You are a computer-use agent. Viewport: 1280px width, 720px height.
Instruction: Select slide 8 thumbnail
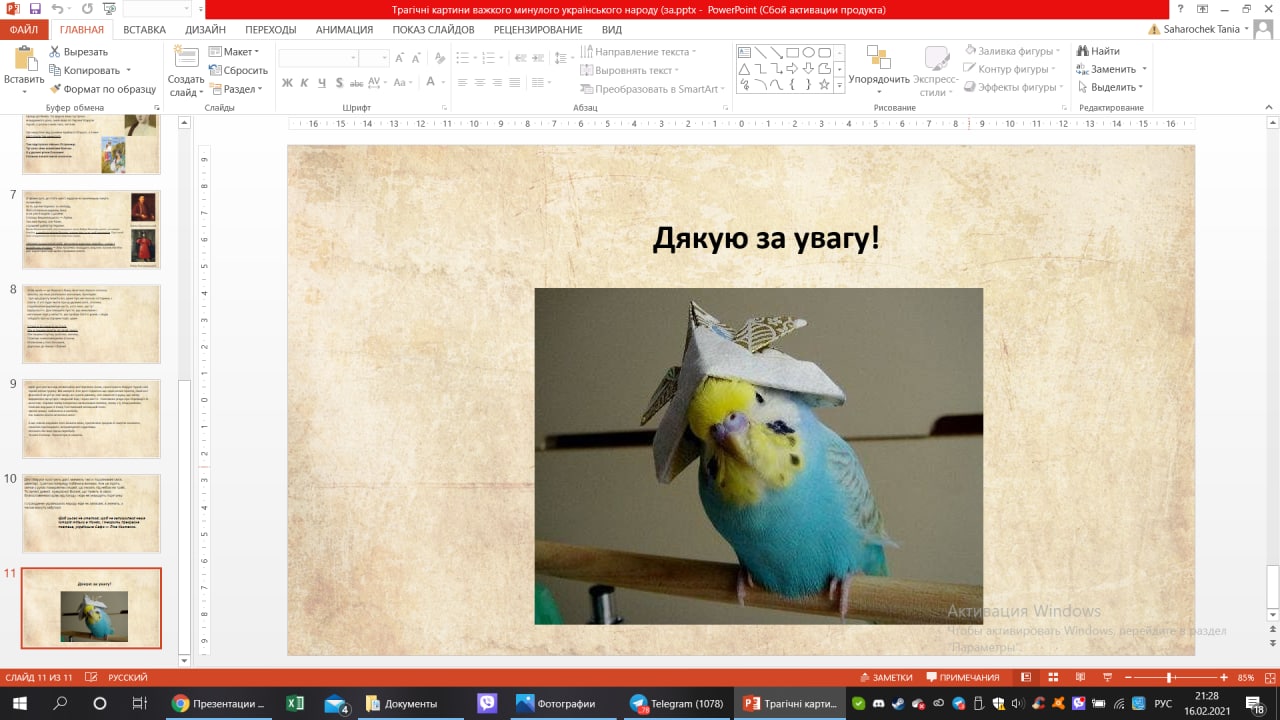(91, 324)
